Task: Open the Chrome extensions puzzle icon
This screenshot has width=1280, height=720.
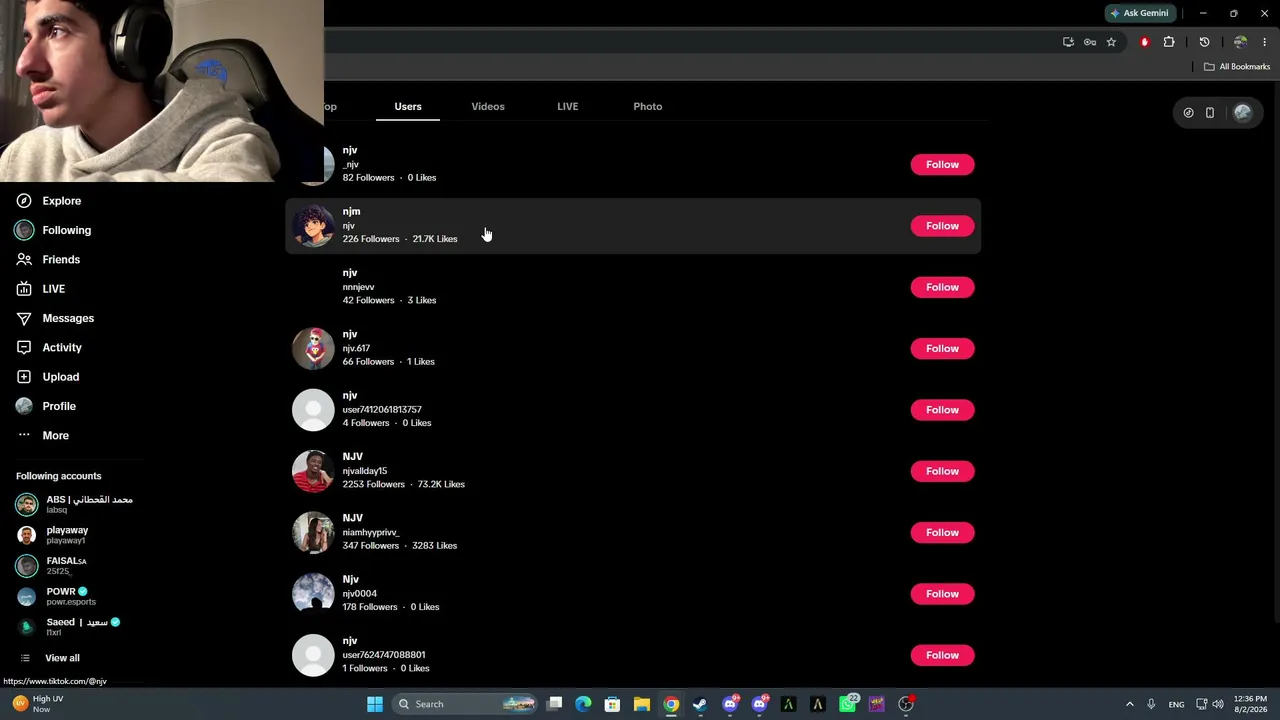Action: pos(1169,42)
